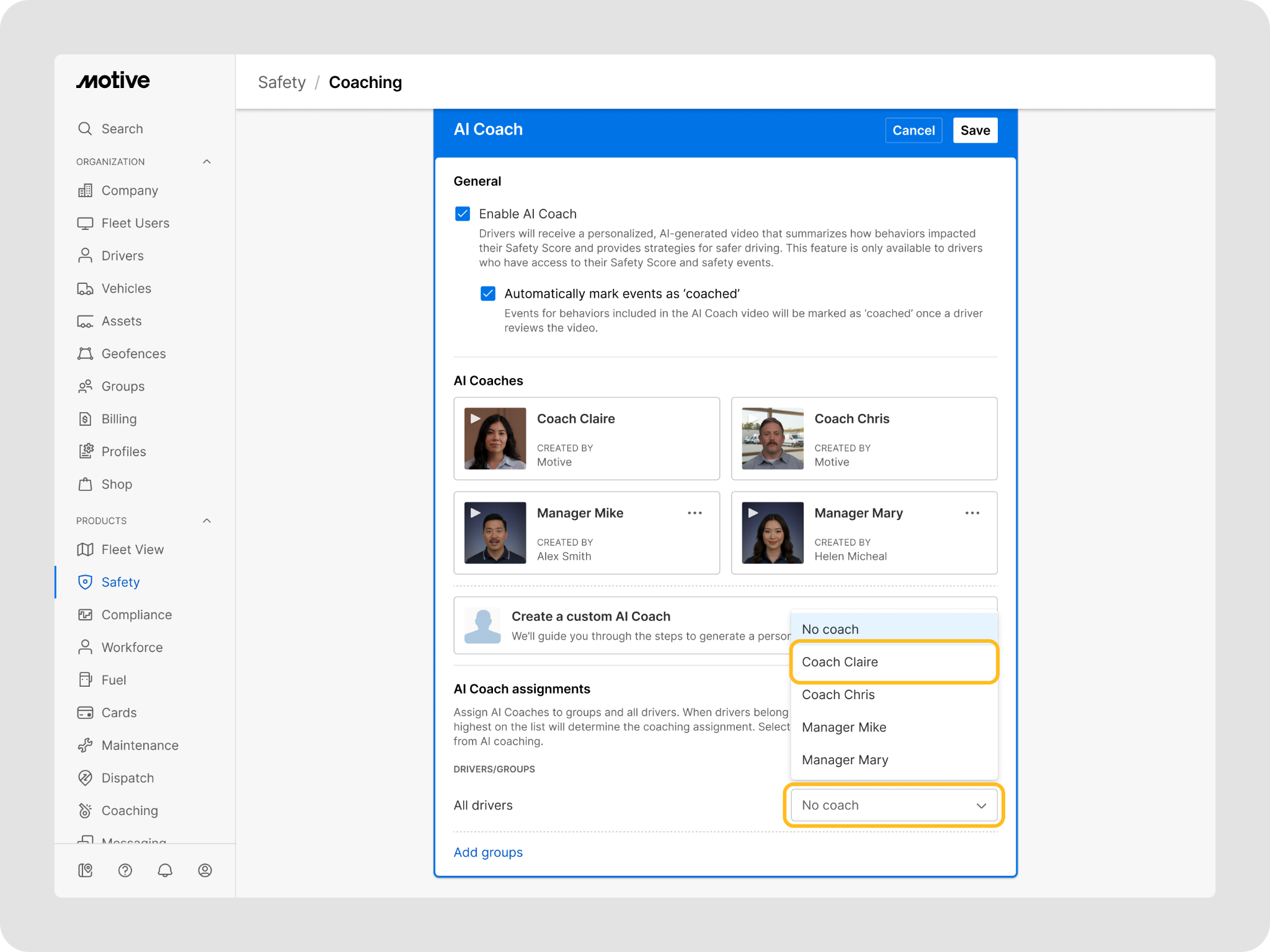
Task: Open the Fleet View menu item
Action: coord(133,549)
